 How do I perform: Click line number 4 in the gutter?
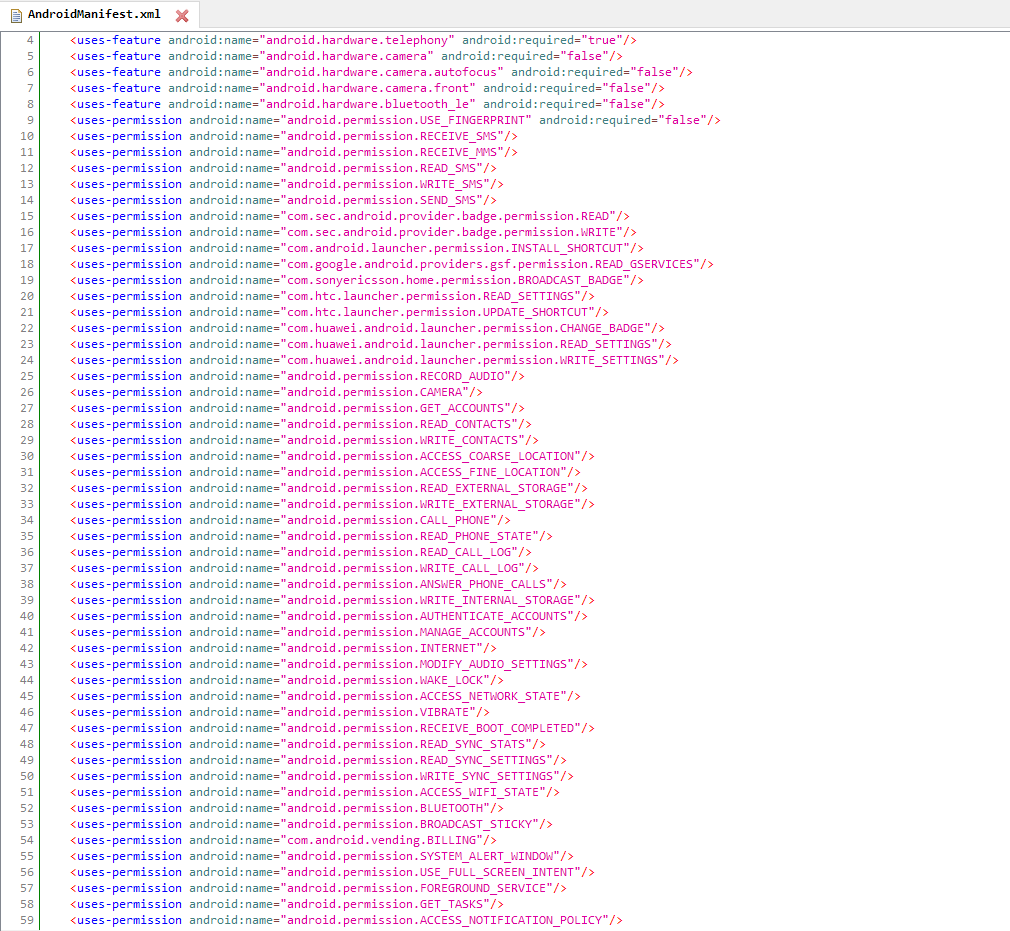coord(30,40)
